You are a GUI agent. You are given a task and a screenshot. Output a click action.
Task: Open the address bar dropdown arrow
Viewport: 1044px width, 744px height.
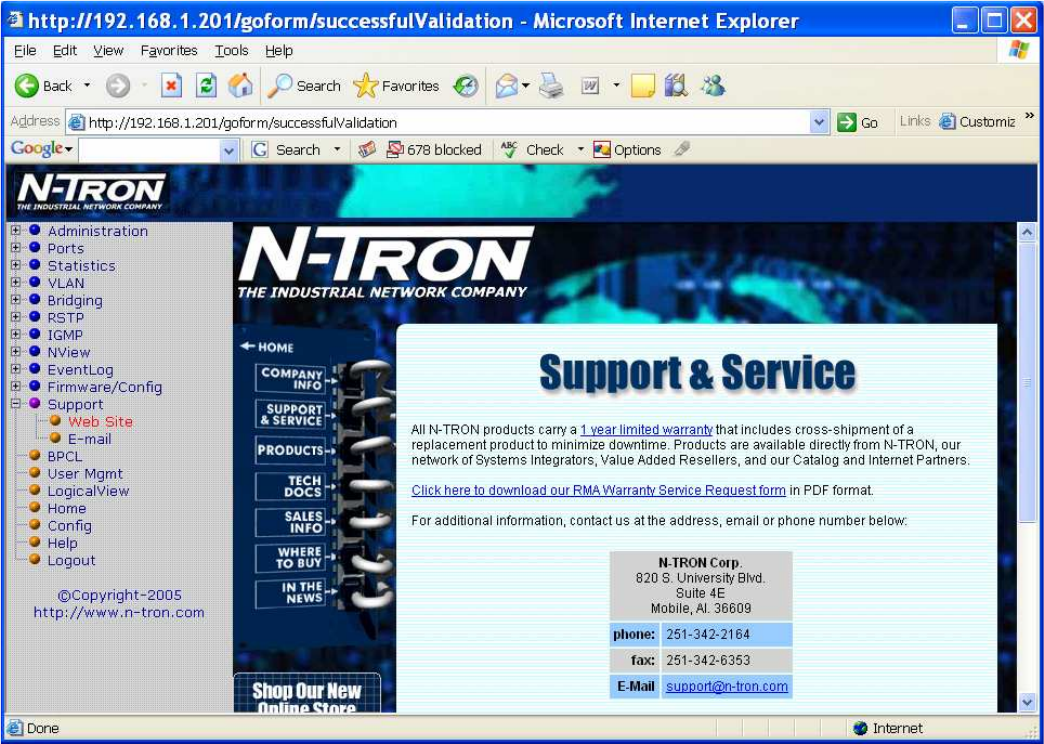819,123
